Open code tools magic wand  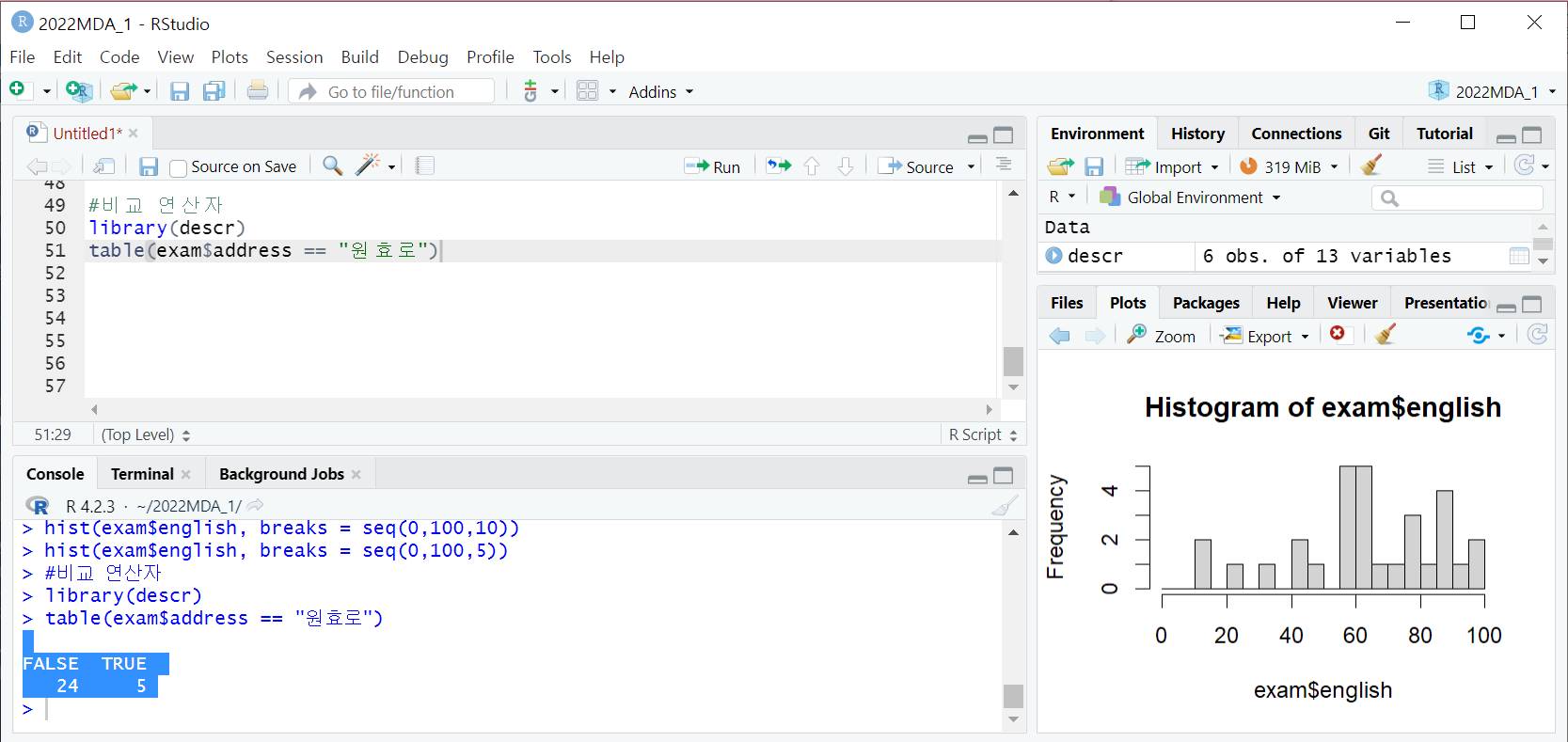[368, 165]
